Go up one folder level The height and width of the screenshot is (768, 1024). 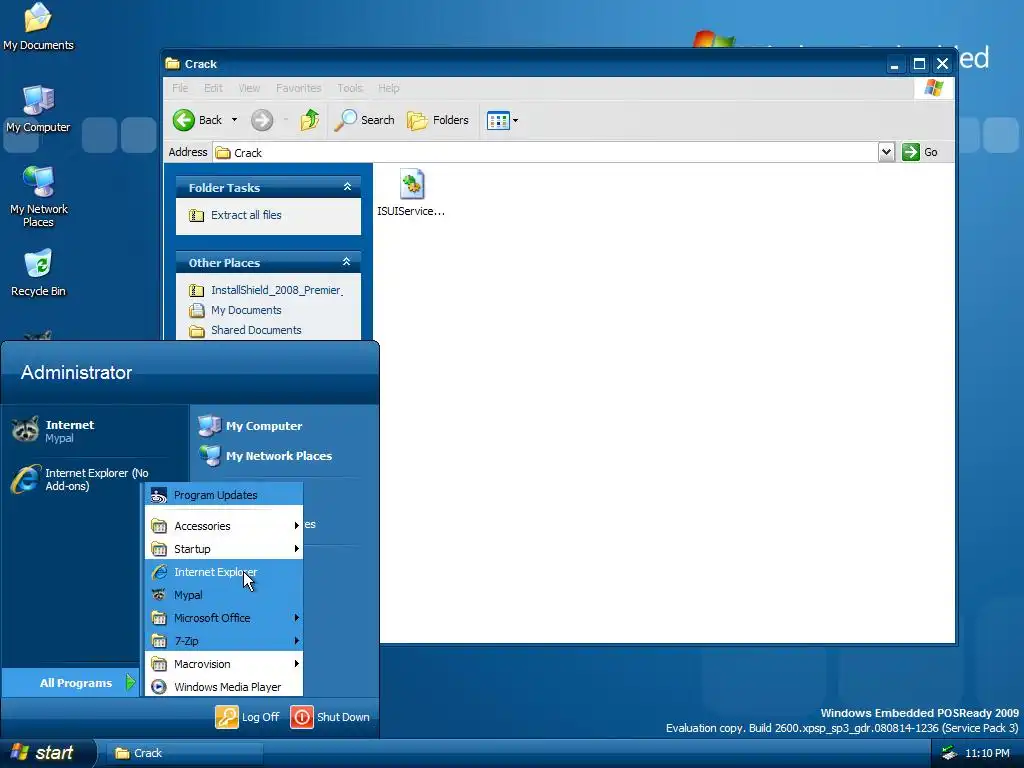(x=310, y=120)
